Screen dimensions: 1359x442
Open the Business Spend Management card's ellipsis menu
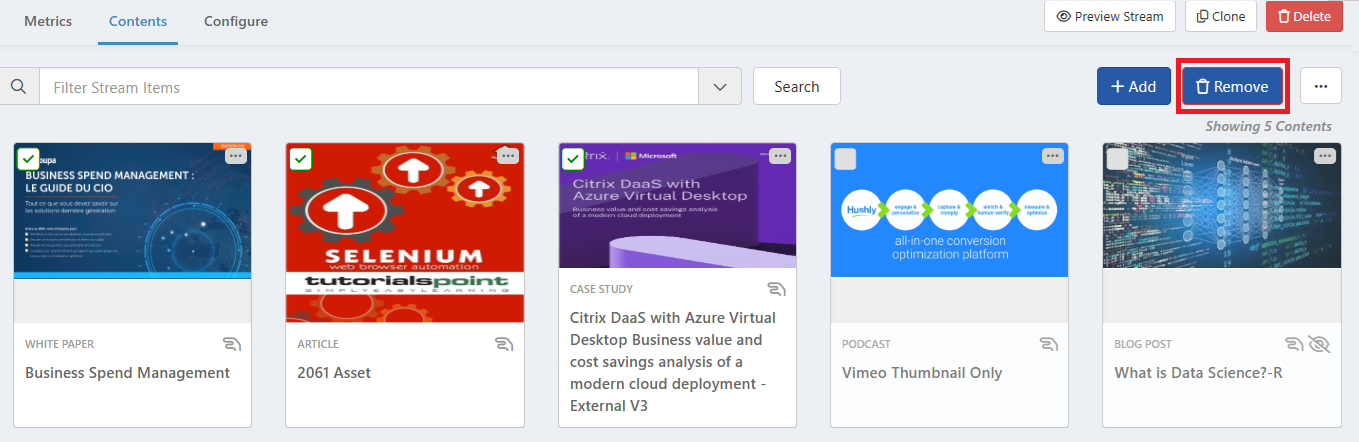click(x=235, y=156)
